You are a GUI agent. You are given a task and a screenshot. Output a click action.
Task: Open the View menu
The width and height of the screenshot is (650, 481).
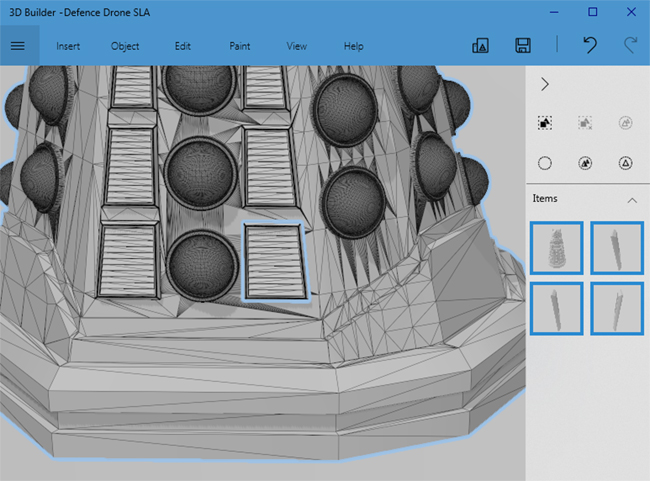point(297,46)
